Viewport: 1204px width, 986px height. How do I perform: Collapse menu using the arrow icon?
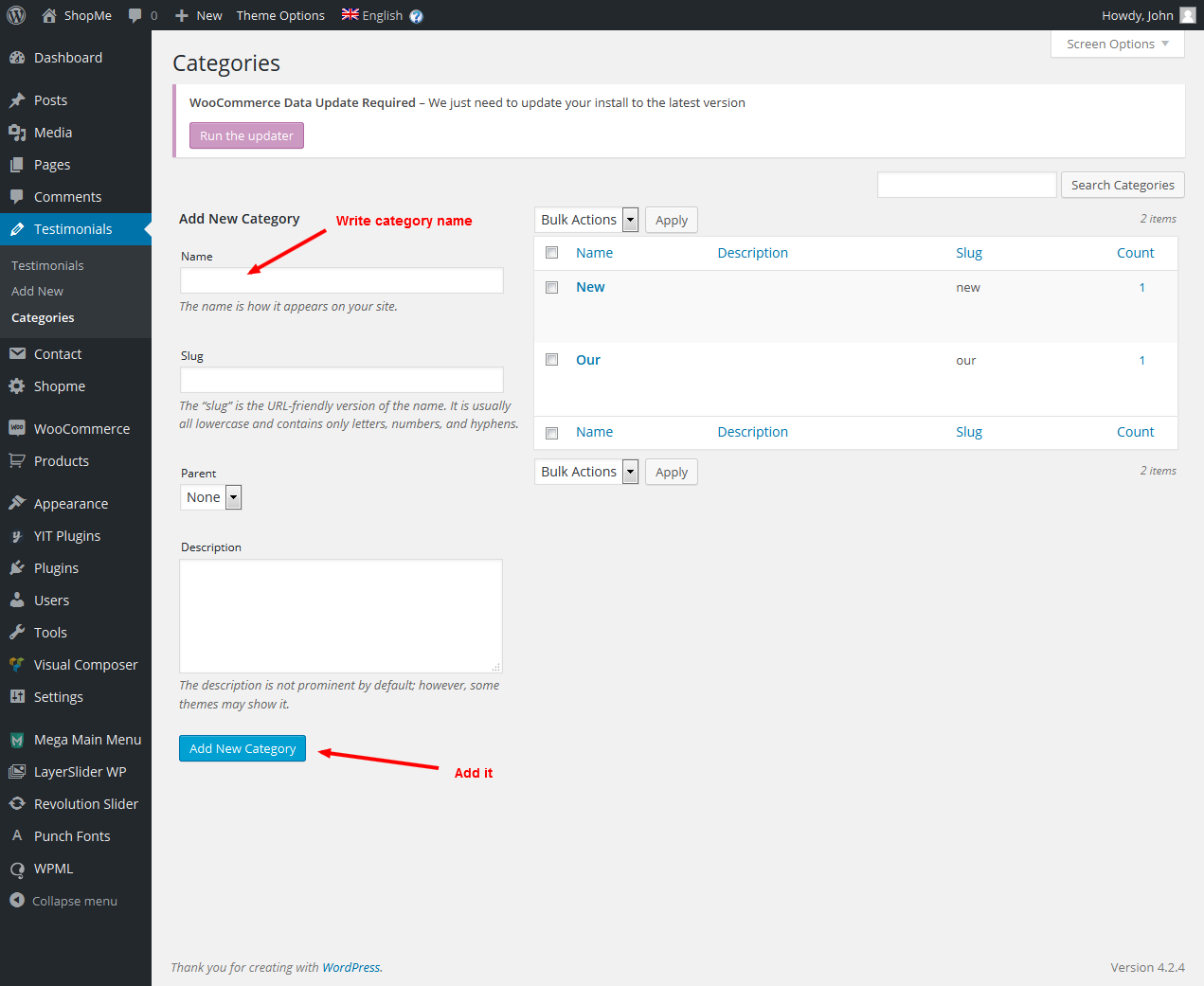tap(17, 901)
